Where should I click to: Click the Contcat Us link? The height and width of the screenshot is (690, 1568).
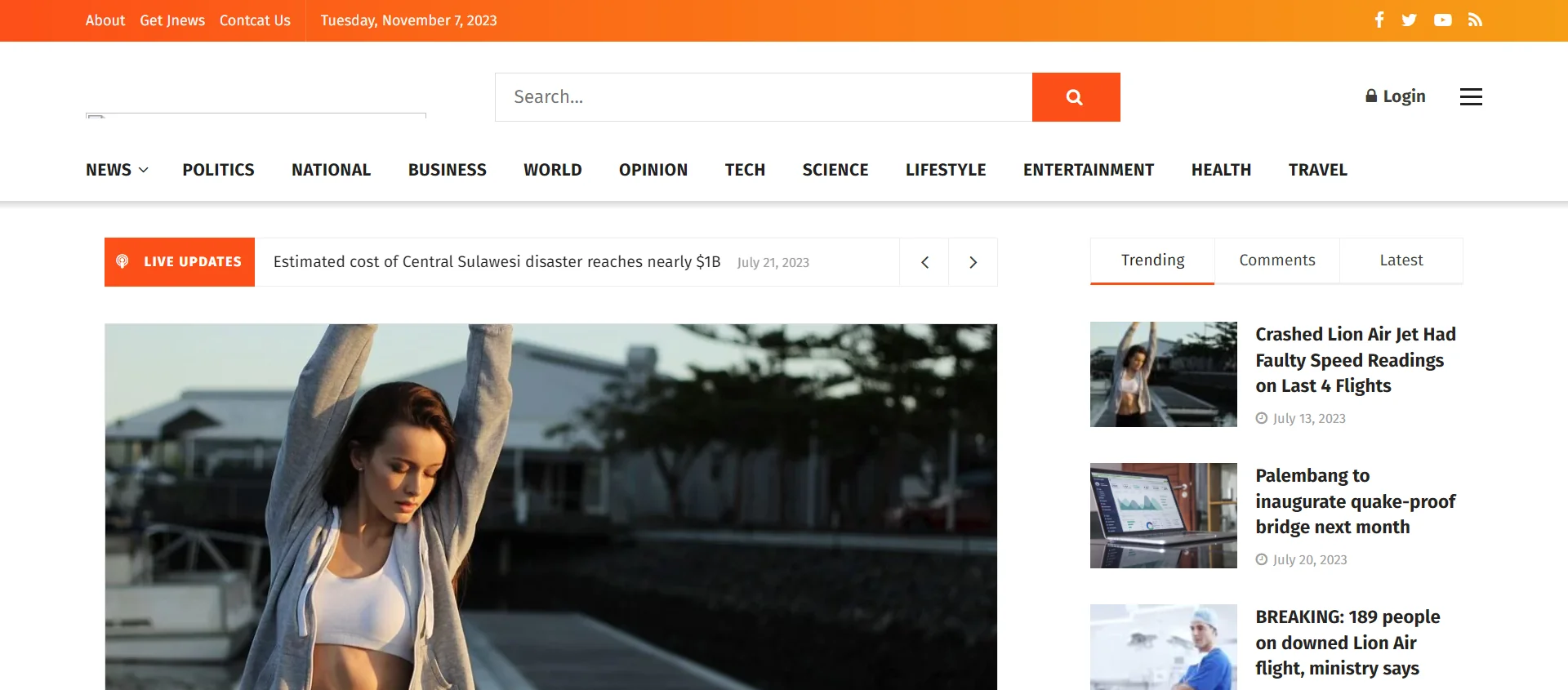point(255,20)
